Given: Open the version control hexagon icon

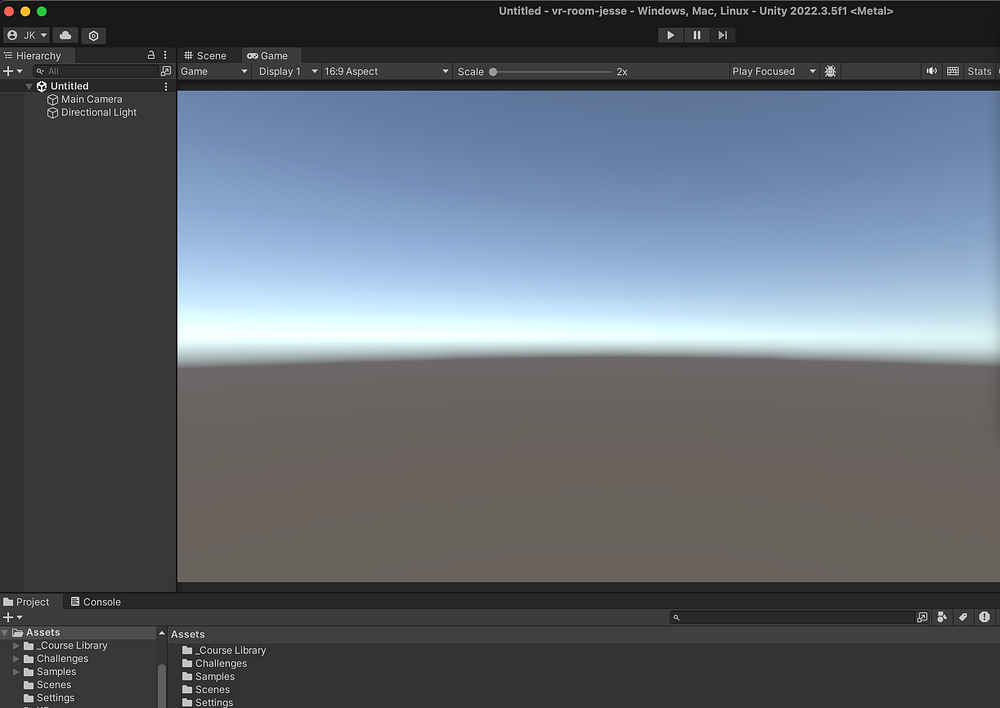Looking at the screenshot, I should coord(93,35).
